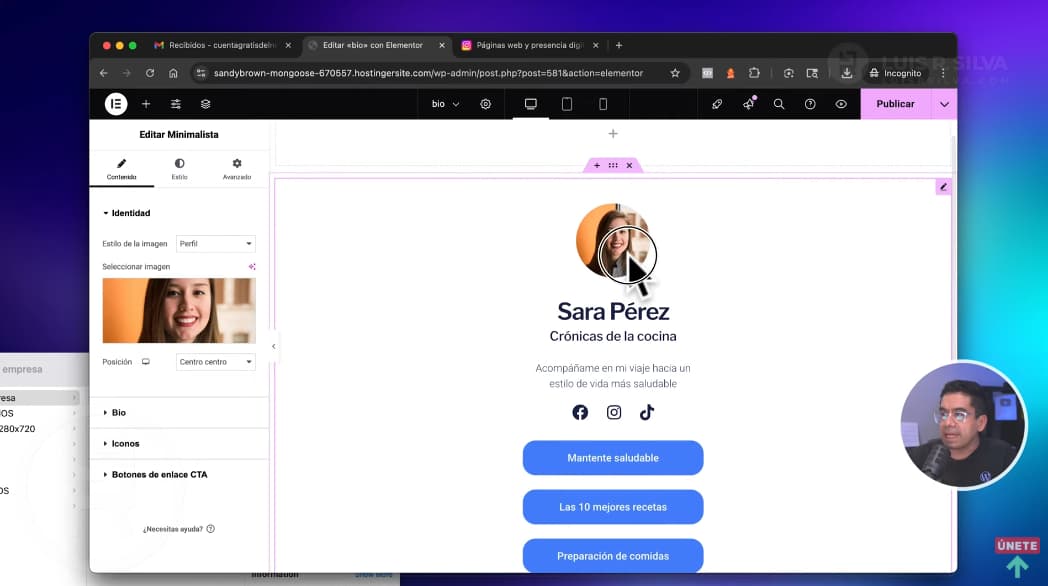
Task: Open Estilo de la imagen dropdown
Action: [215, 244]
